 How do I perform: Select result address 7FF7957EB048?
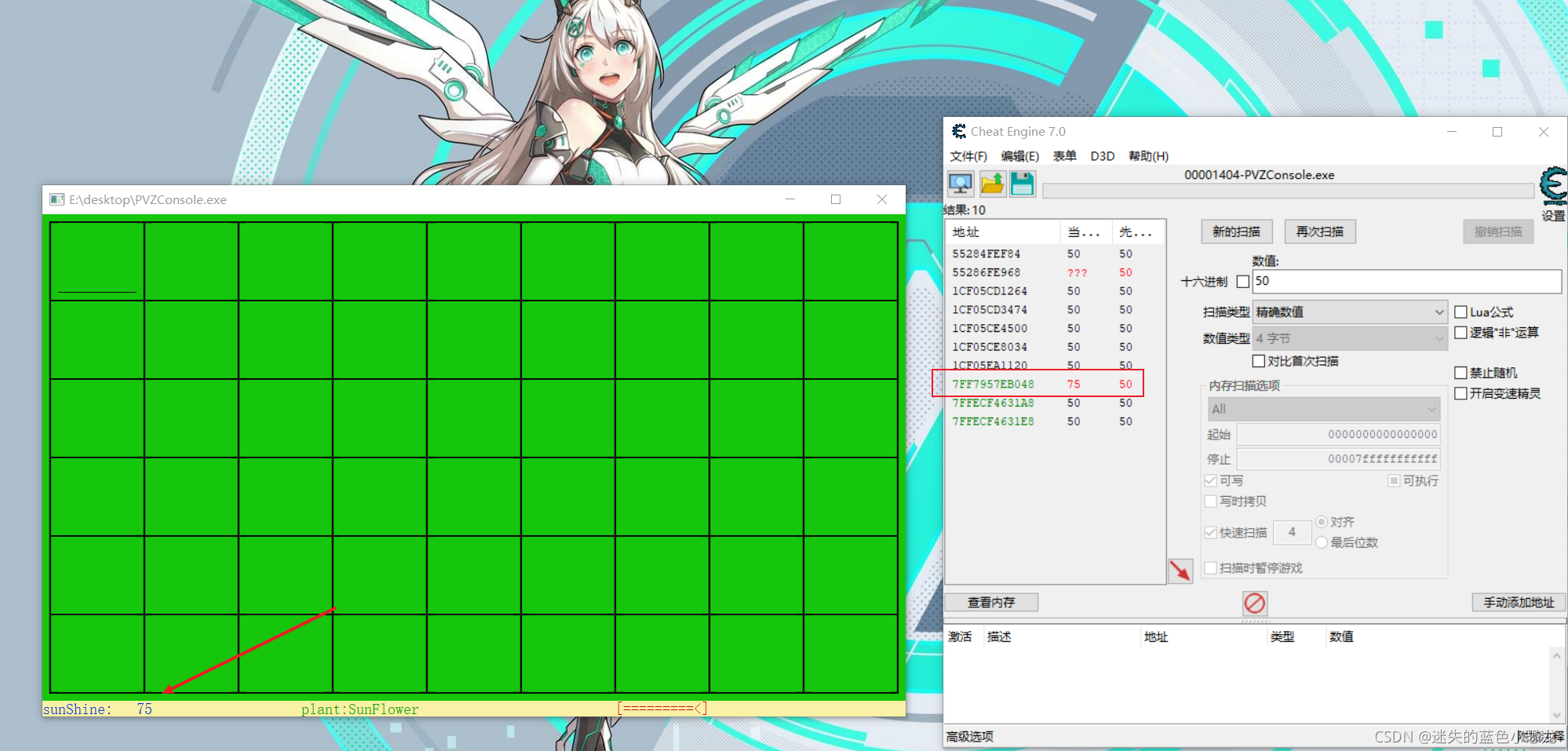[993, 384]
